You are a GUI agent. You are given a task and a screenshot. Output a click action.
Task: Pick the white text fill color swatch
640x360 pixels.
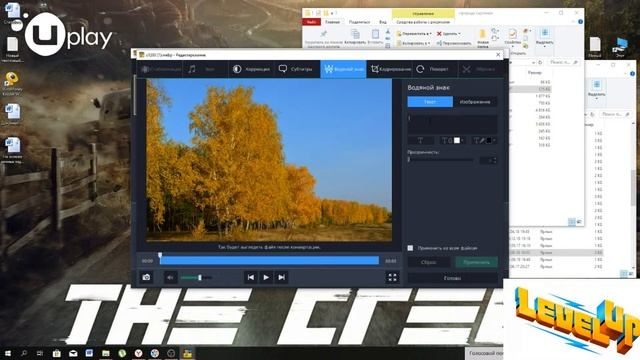point(457,140)
